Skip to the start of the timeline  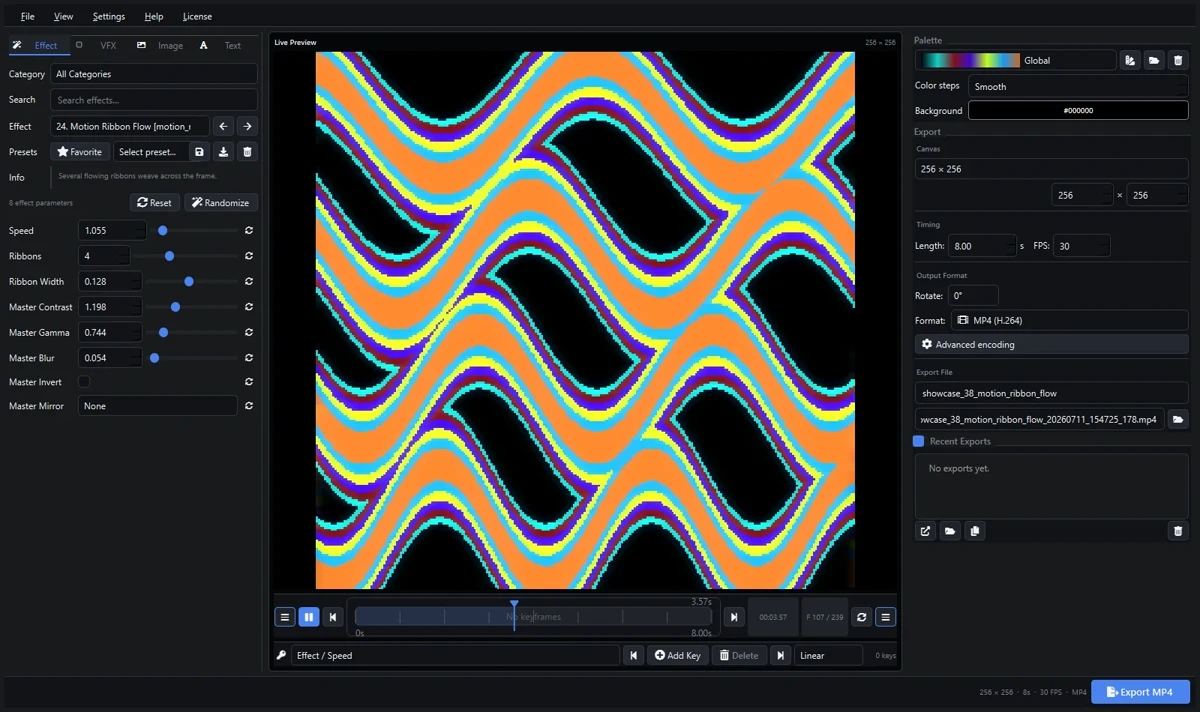(x=333, y=617)
